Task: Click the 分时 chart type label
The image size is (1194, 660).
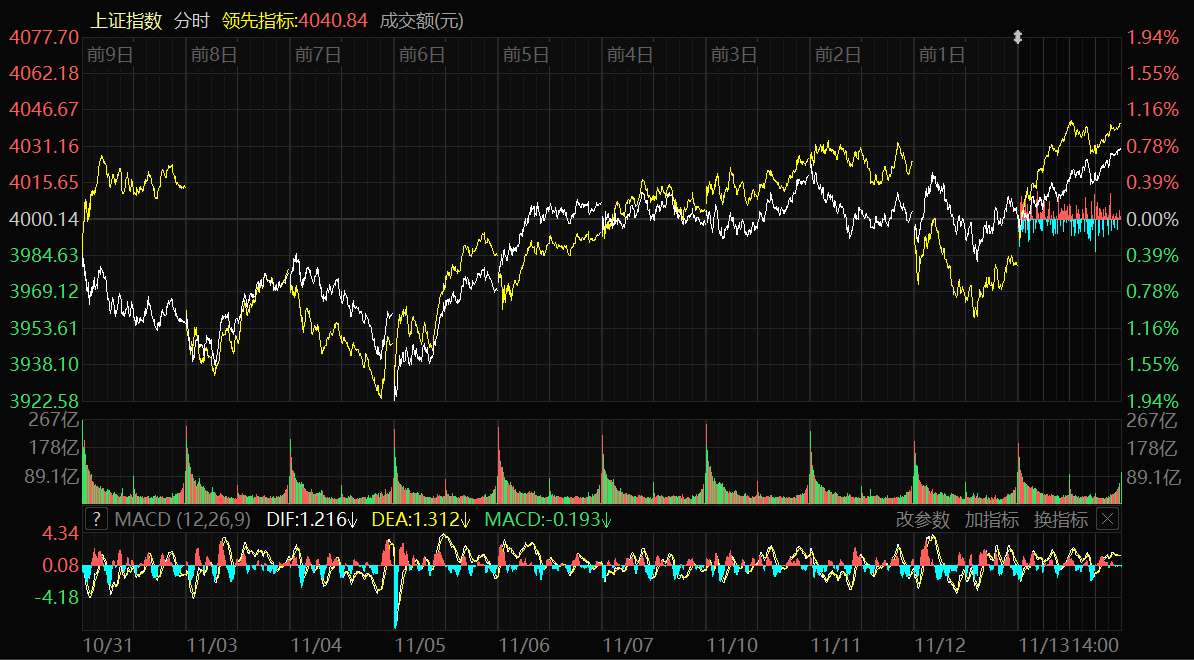Action: click(x=192, y=20)
